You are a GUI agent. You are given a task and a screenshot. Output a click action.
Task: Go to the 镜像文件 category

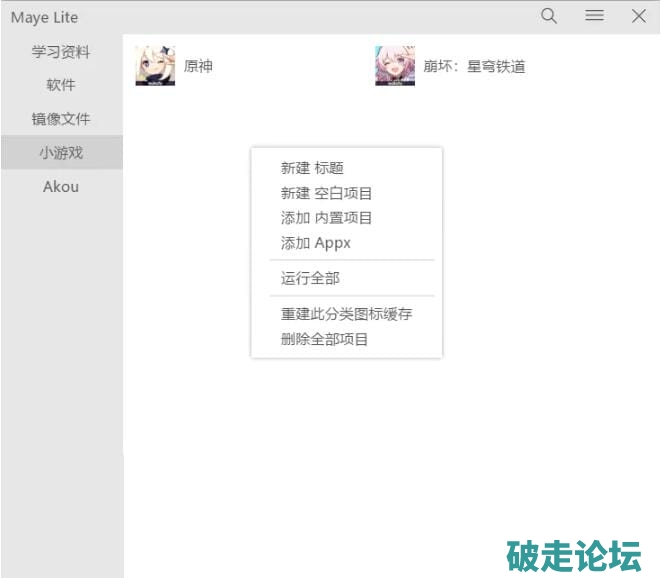pos(61,119)
